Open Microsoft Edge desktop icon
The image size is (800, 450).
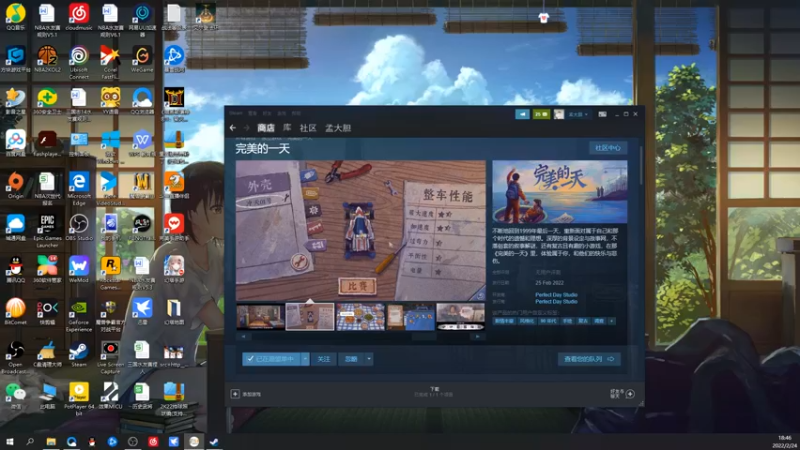coord(79,189)
